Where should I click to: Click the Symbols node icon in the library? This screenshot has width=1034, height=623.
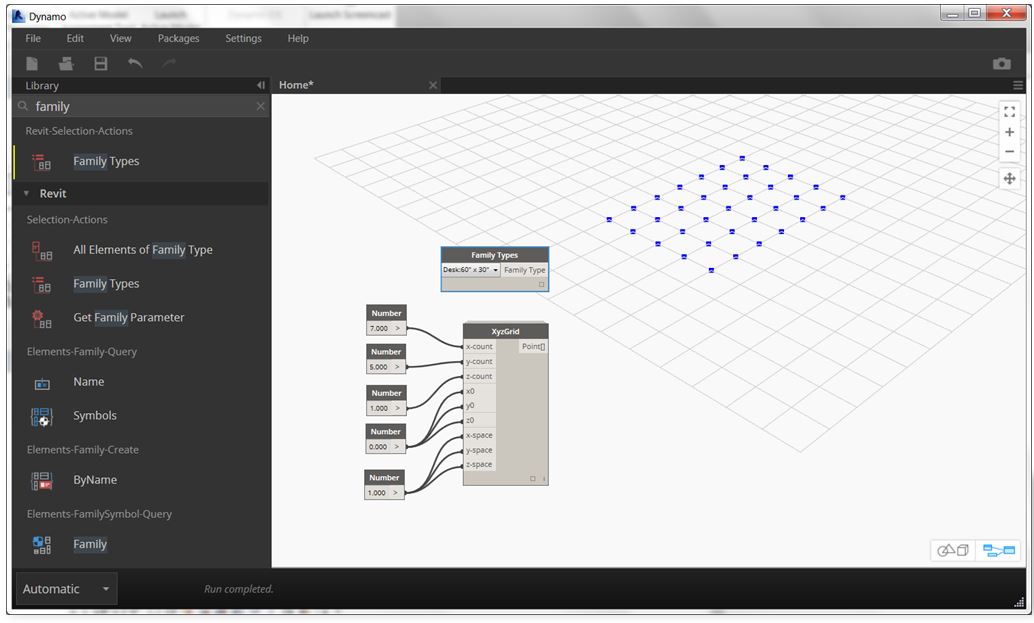(x=41, y=415)
